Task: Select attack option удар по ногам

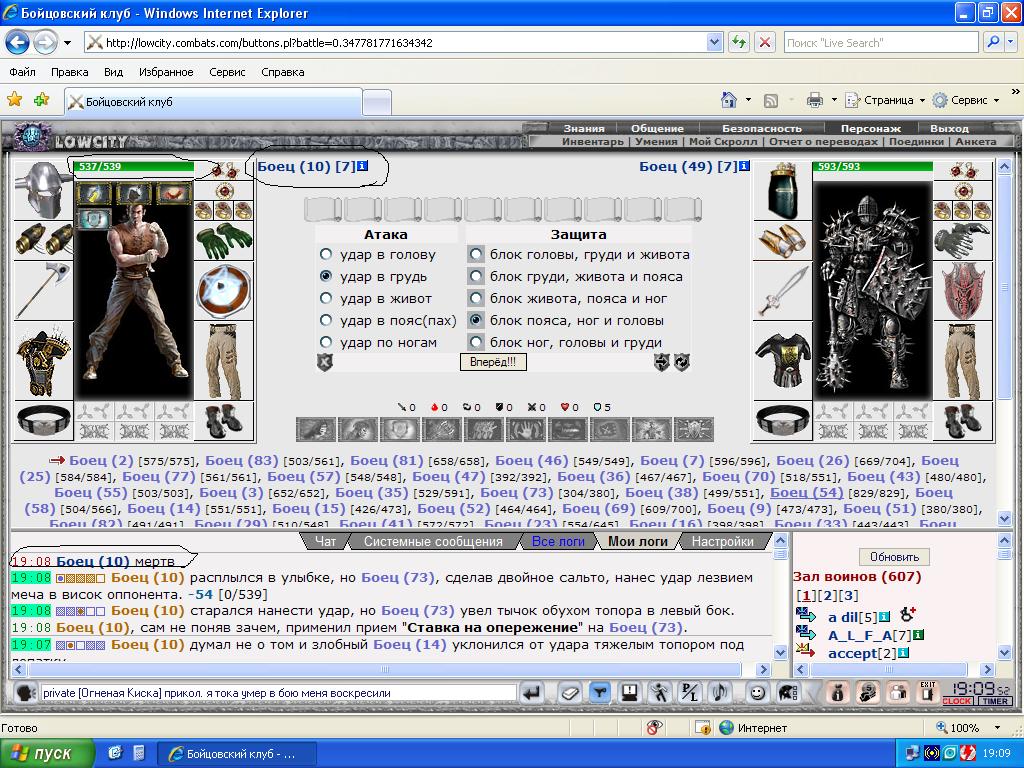Action: pyautogui.click(x=326, y=342)
